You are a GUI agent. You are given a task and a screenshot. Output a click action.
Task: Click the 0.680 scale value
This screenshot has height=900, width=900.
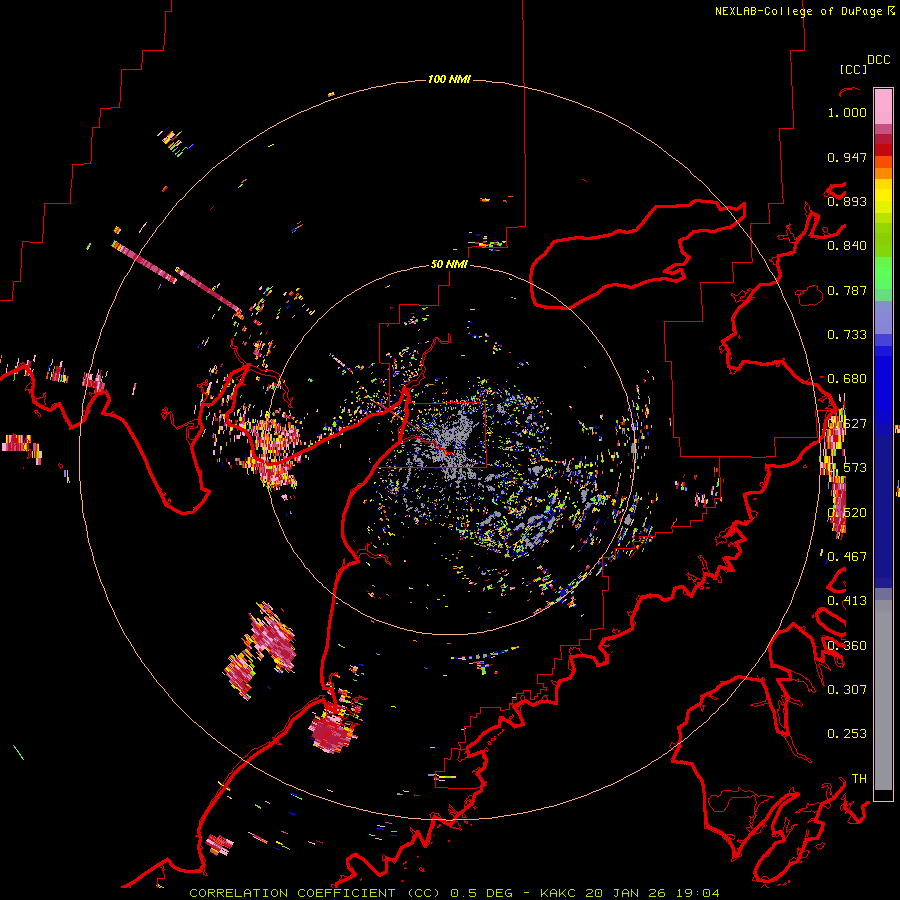(x=847, y=379)
